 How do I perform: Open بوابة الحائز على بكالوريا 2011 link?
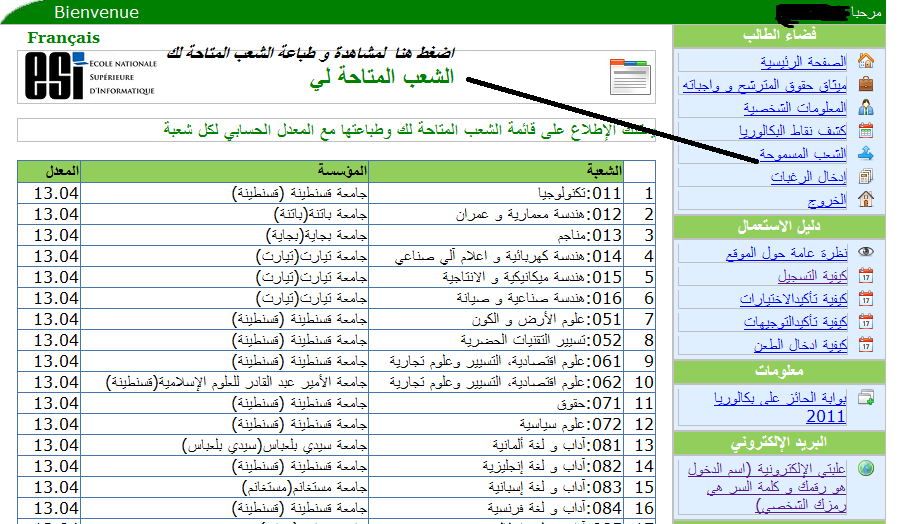[x=780, y=407]
